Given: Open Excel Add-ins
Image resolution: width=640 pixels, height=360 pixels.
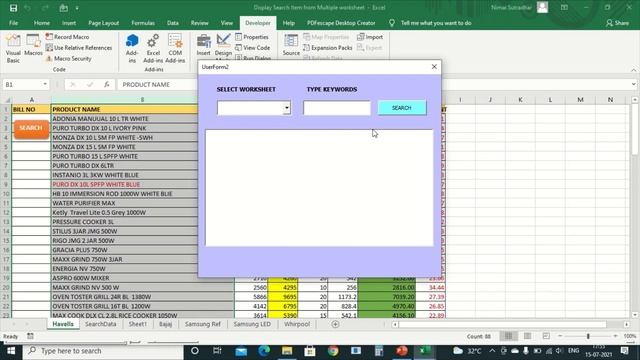Looking at the screenshot, I should [x=153, y=49].
